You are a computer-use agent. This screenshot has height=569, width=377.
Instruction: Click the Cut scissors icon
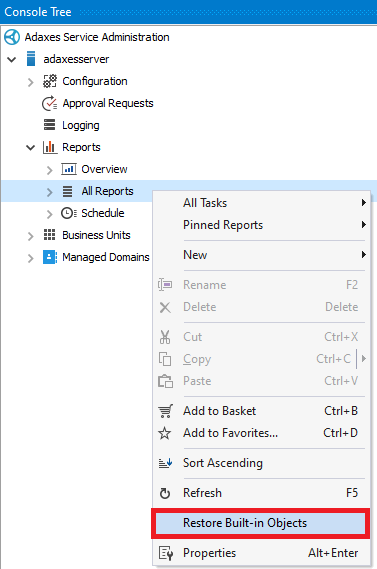165,337
